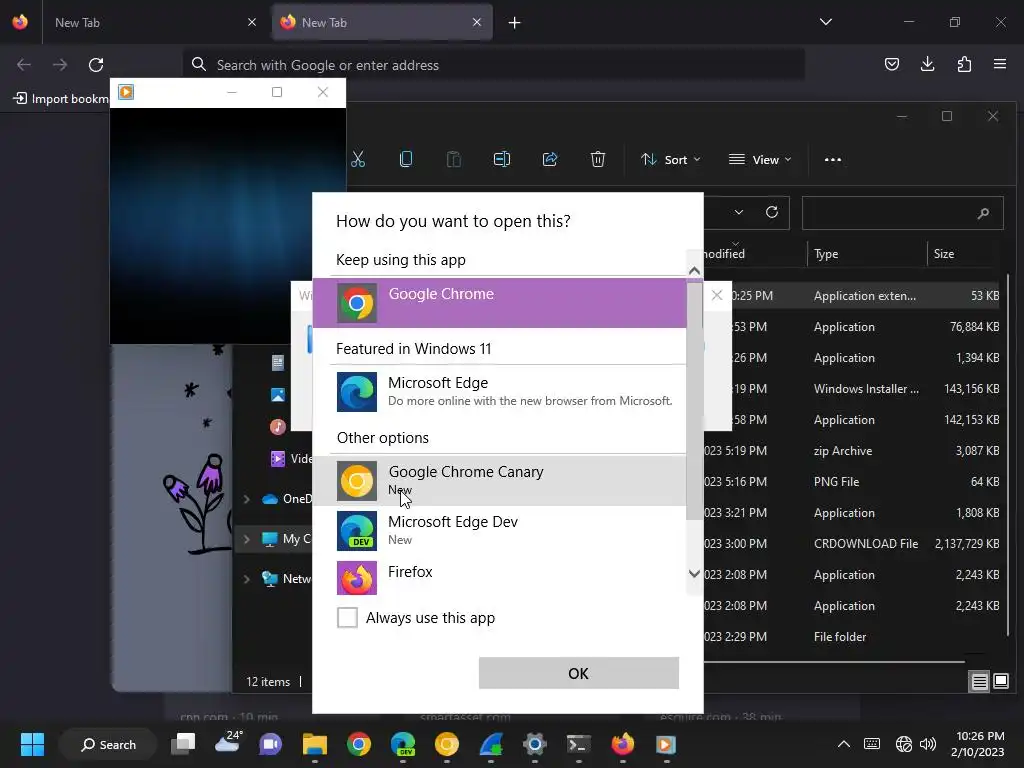
Task: Open the See more ellipsis menu in File Explorer
Action: [833, 159]
